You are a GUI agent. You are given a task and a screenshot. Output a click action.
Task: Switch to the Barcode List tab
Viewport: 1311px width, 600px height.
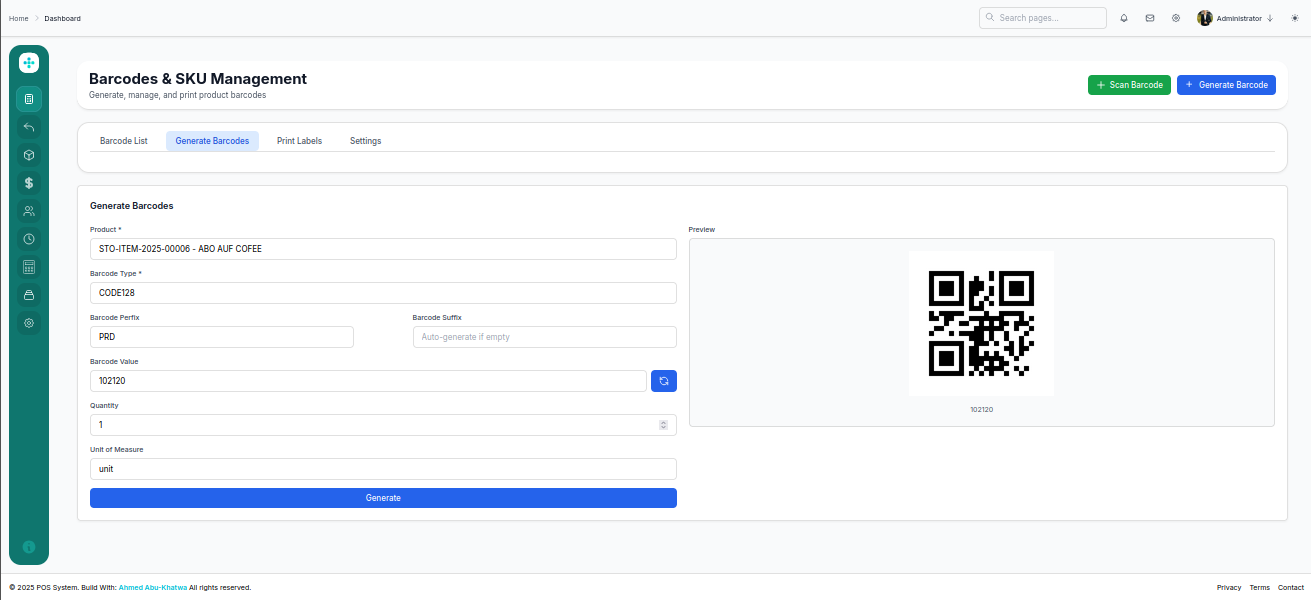coord(124,141)
